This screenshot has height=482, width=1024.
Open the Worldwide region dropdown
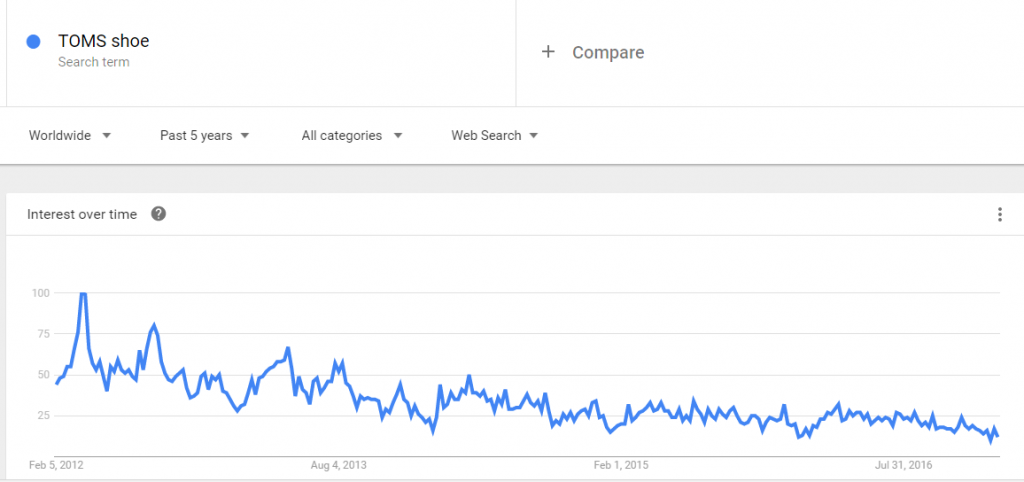[70, 135]
